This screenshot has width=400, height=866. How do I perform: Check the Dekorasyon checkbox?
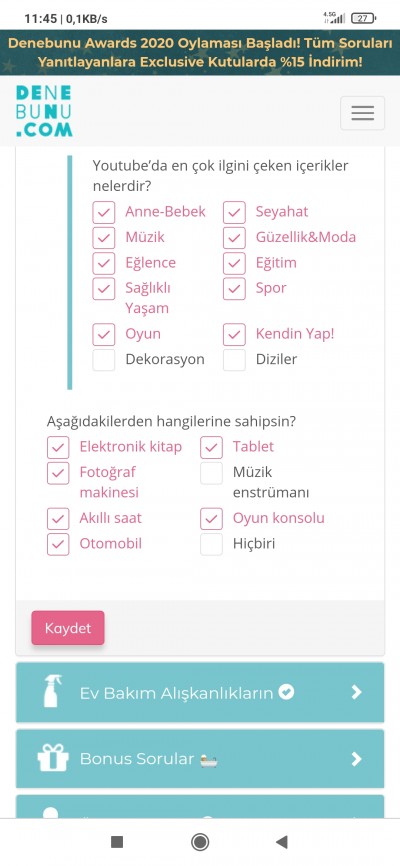point(104,360)
